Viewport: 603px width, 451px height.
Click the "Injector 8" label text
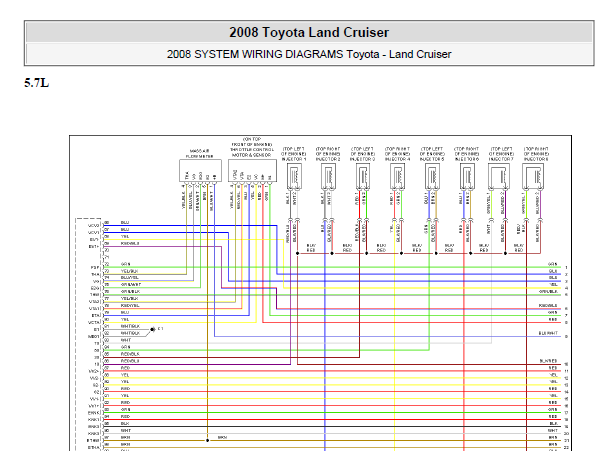point(536,159)
